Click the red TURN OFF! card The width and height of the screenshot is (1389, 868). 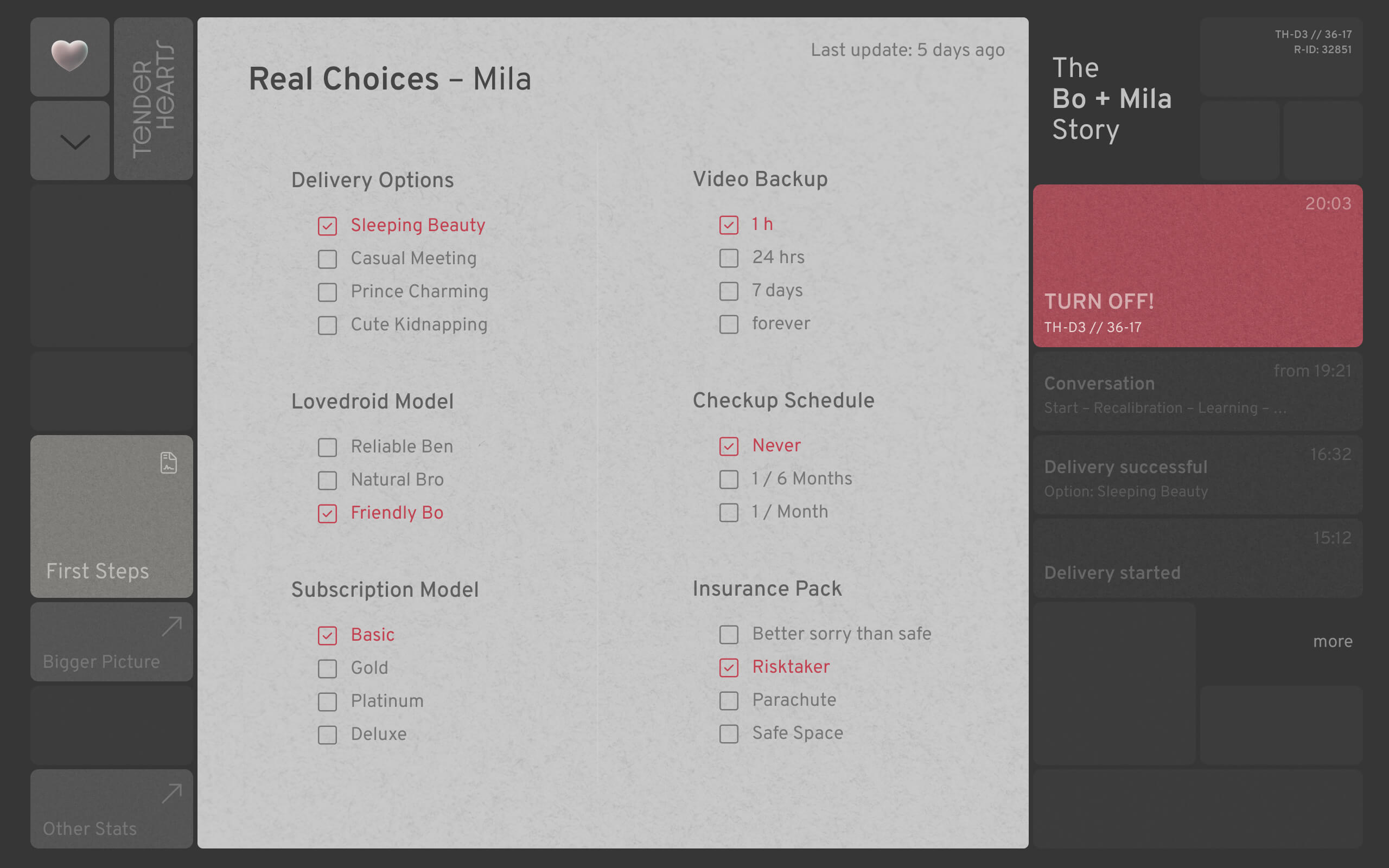(1198, 266)
